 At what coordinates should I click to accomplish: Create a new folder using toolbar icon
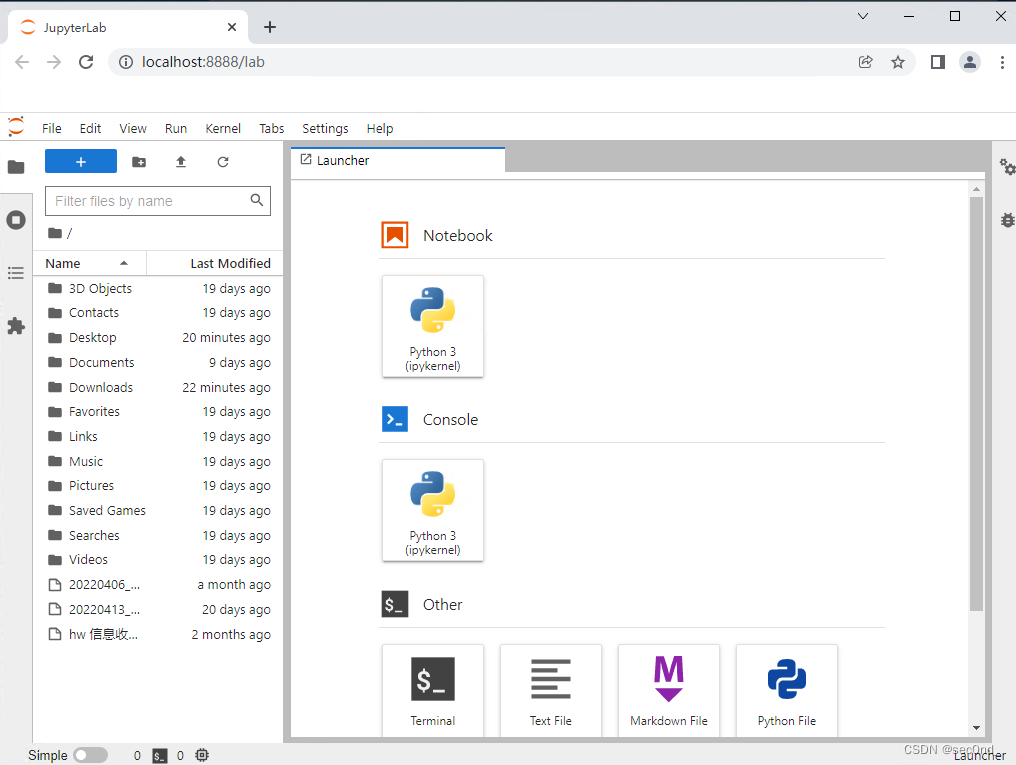(139, 162)
